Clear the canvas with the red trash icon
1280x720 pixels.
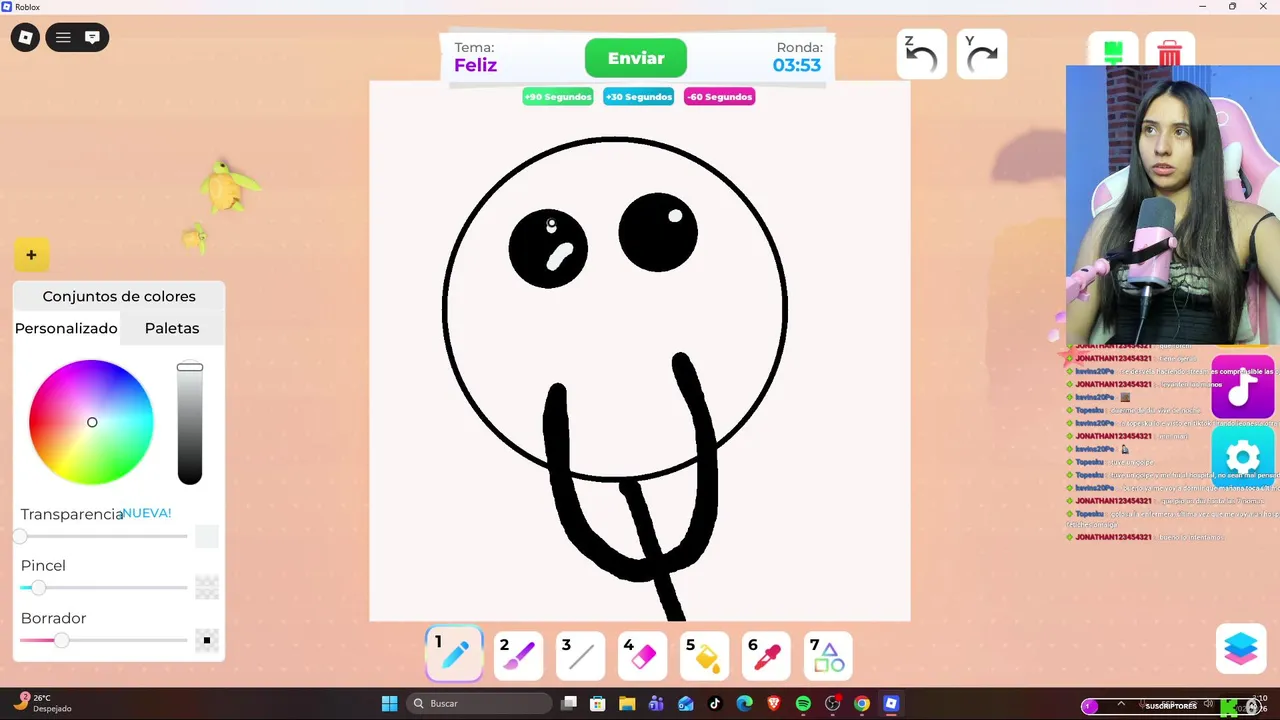click(x=1169, y=50)
